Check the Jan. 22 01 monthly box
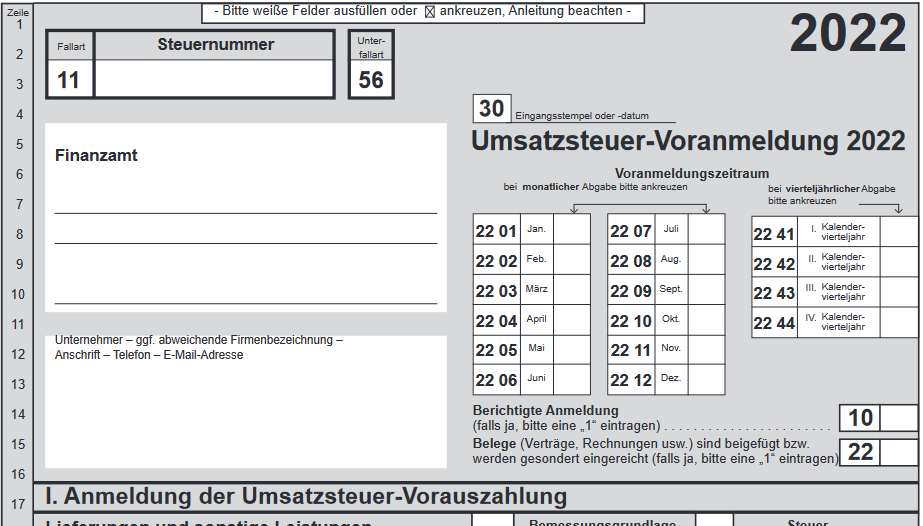Screen dimensions: 923x526 click(572, 229)
